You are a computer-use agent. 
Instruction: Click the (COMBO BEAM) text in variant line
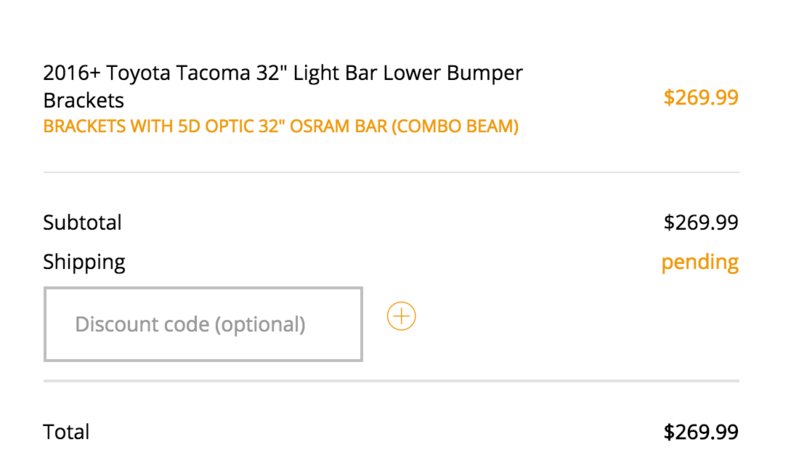click(x=455, y=126)
